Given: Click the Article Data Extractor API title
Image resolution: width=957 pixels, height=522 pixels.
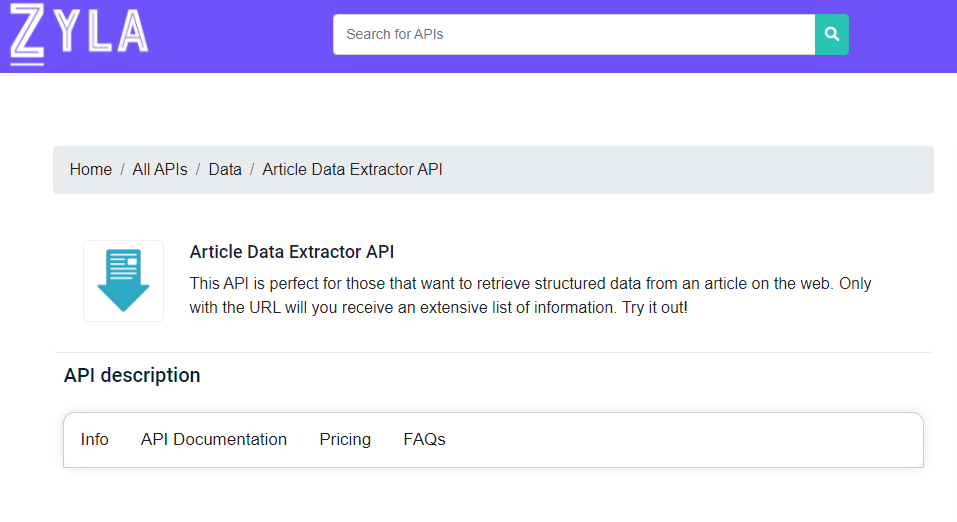Looking at the screenshot, I should pos(292,252).
